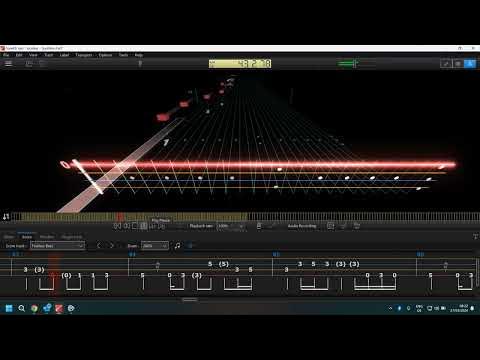Click the Bluetooth icon in system tray

(399, 308)
